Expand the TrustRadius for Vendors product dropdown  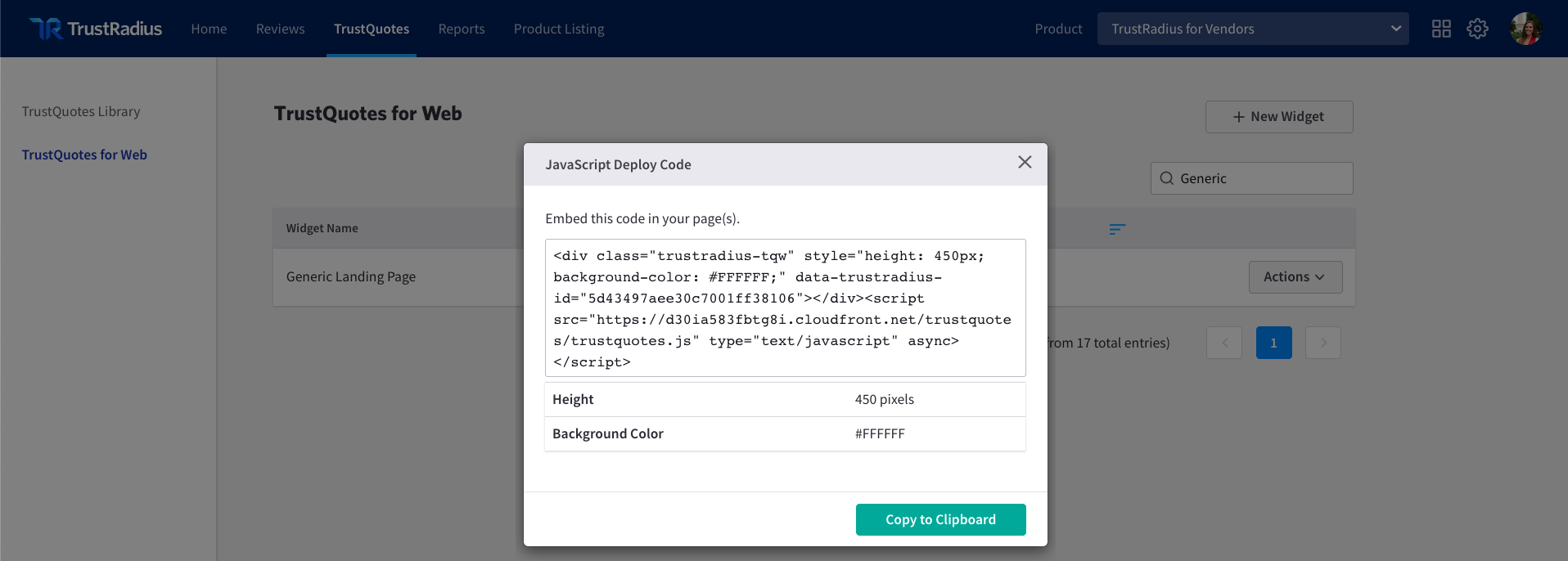tap(1253, 29)
